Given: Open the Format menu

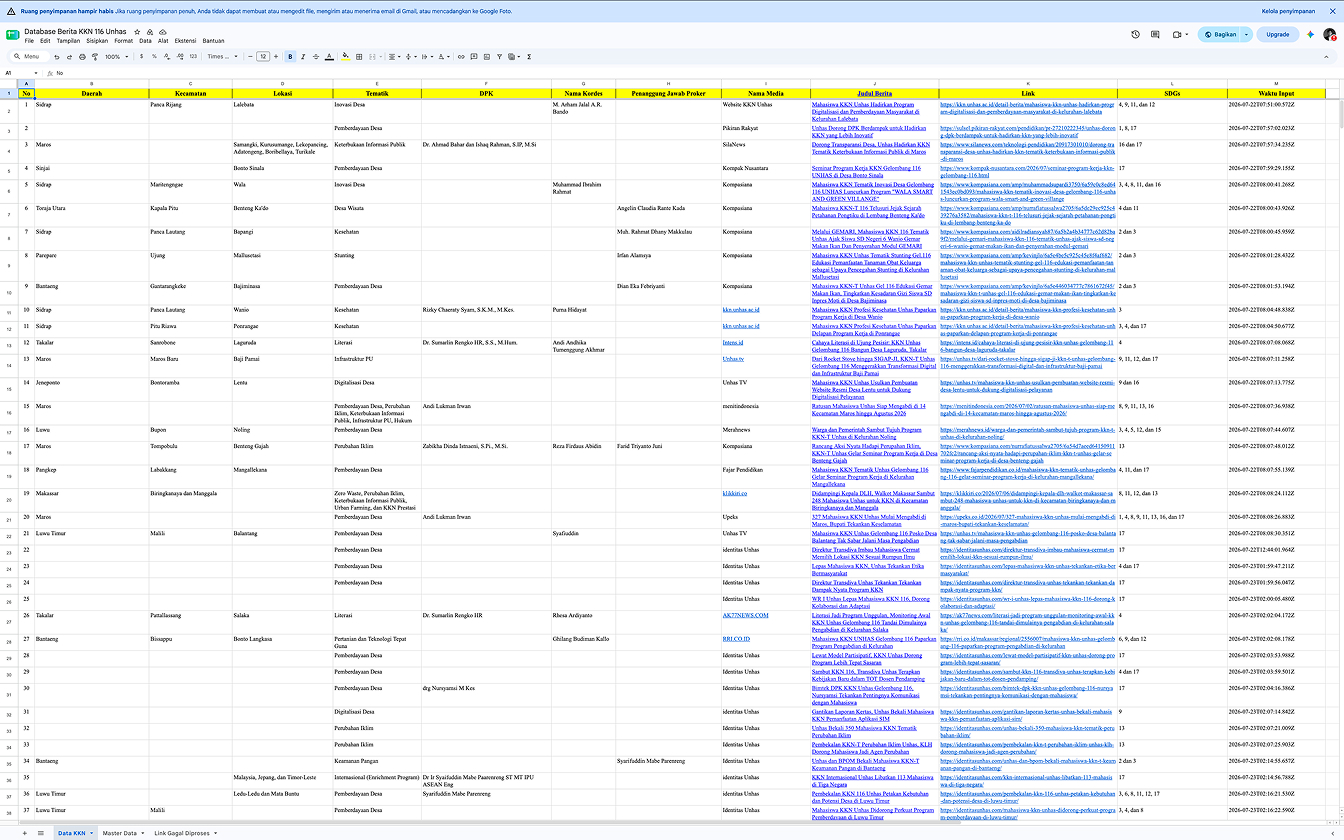Looking at the screenshot, I should pos(123,41).
